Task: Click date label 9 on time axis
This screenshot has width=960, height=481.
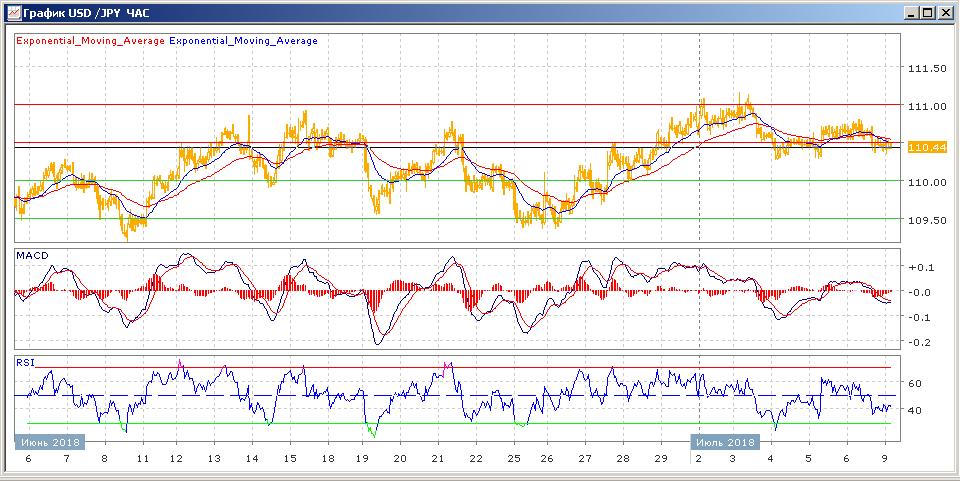Action: click(x=884, y=458)
